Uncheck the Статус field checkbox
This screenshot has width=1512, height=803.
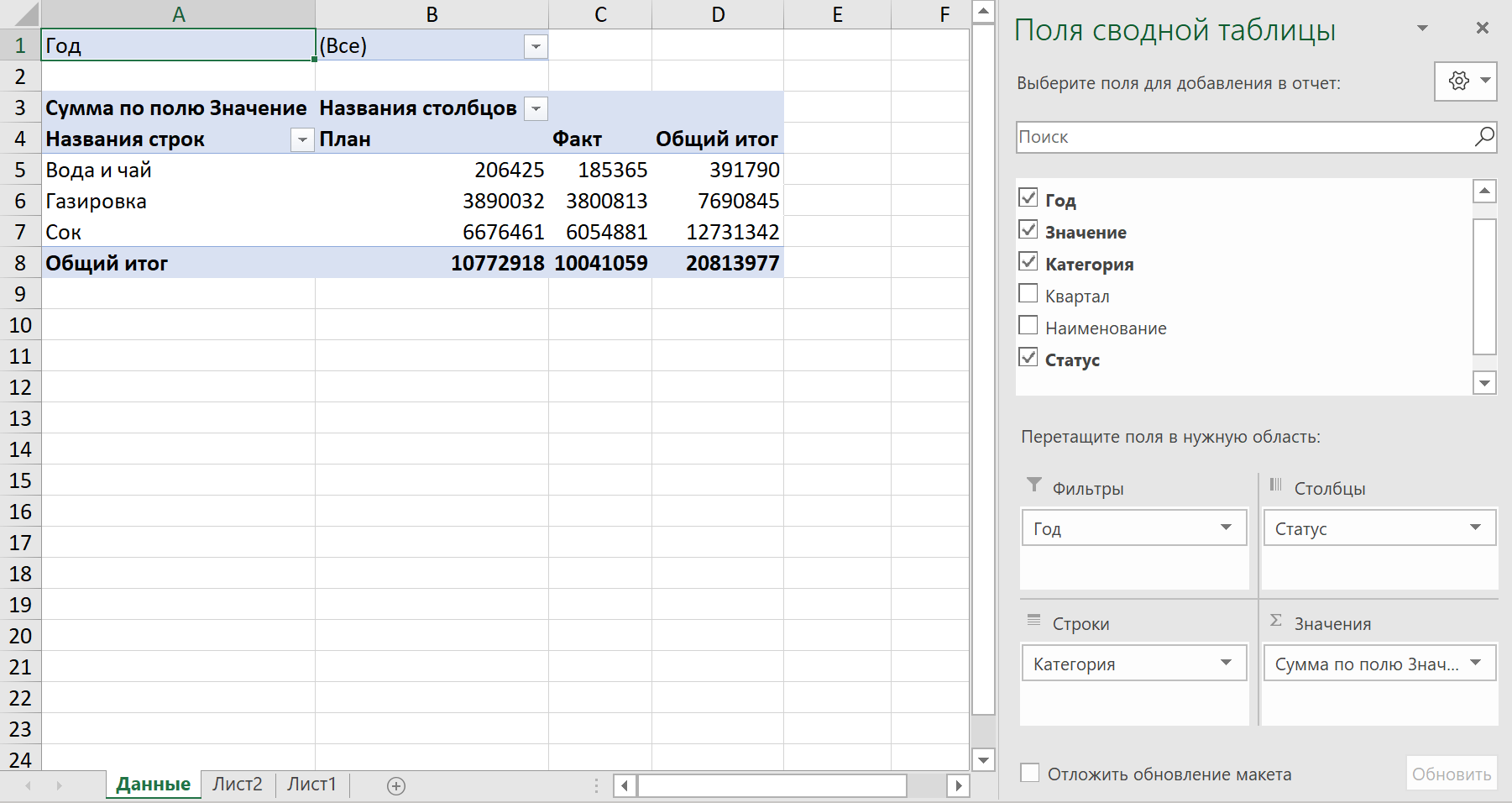click(x=1028, y=357)
